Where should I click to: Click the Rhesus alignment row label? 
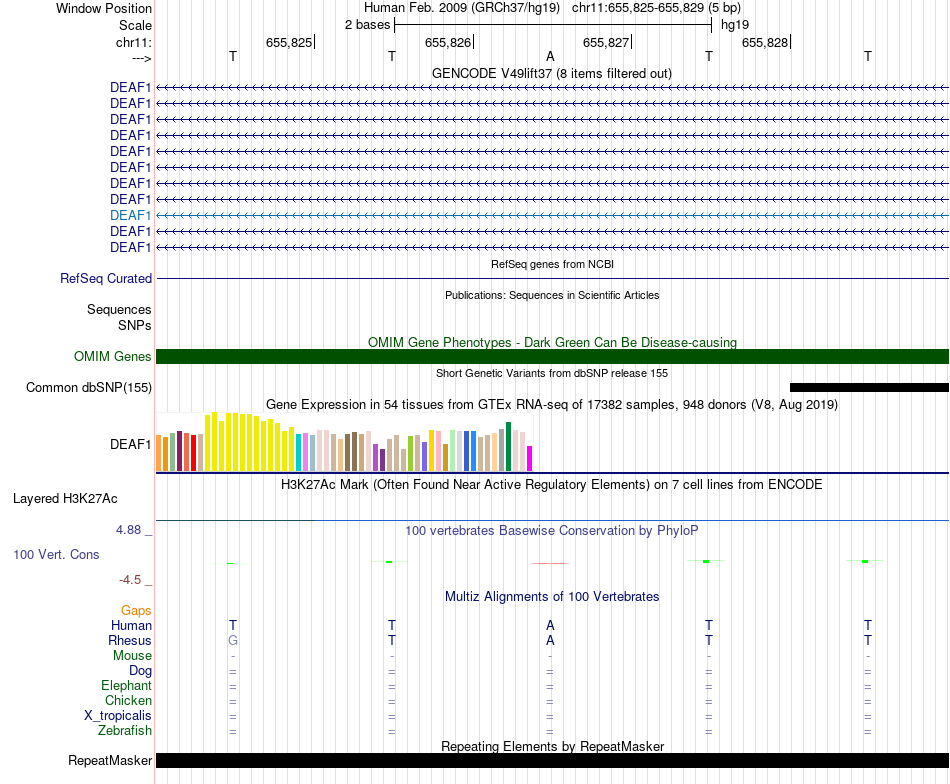[x=130, y=640]
